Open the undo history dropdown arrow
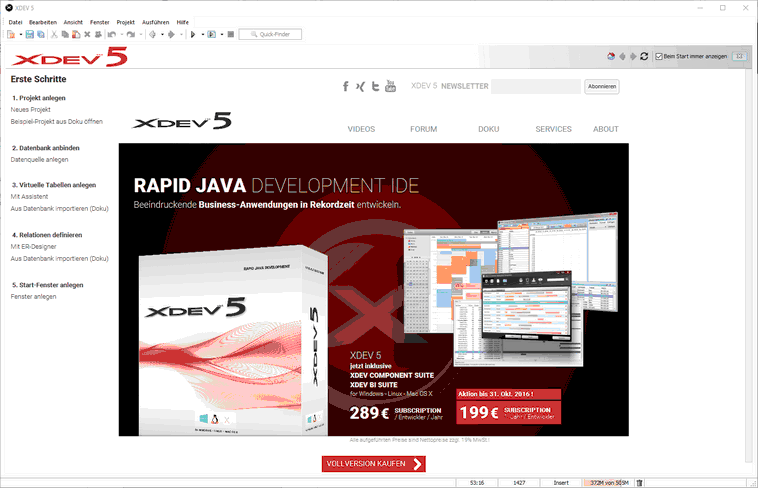 122,34
